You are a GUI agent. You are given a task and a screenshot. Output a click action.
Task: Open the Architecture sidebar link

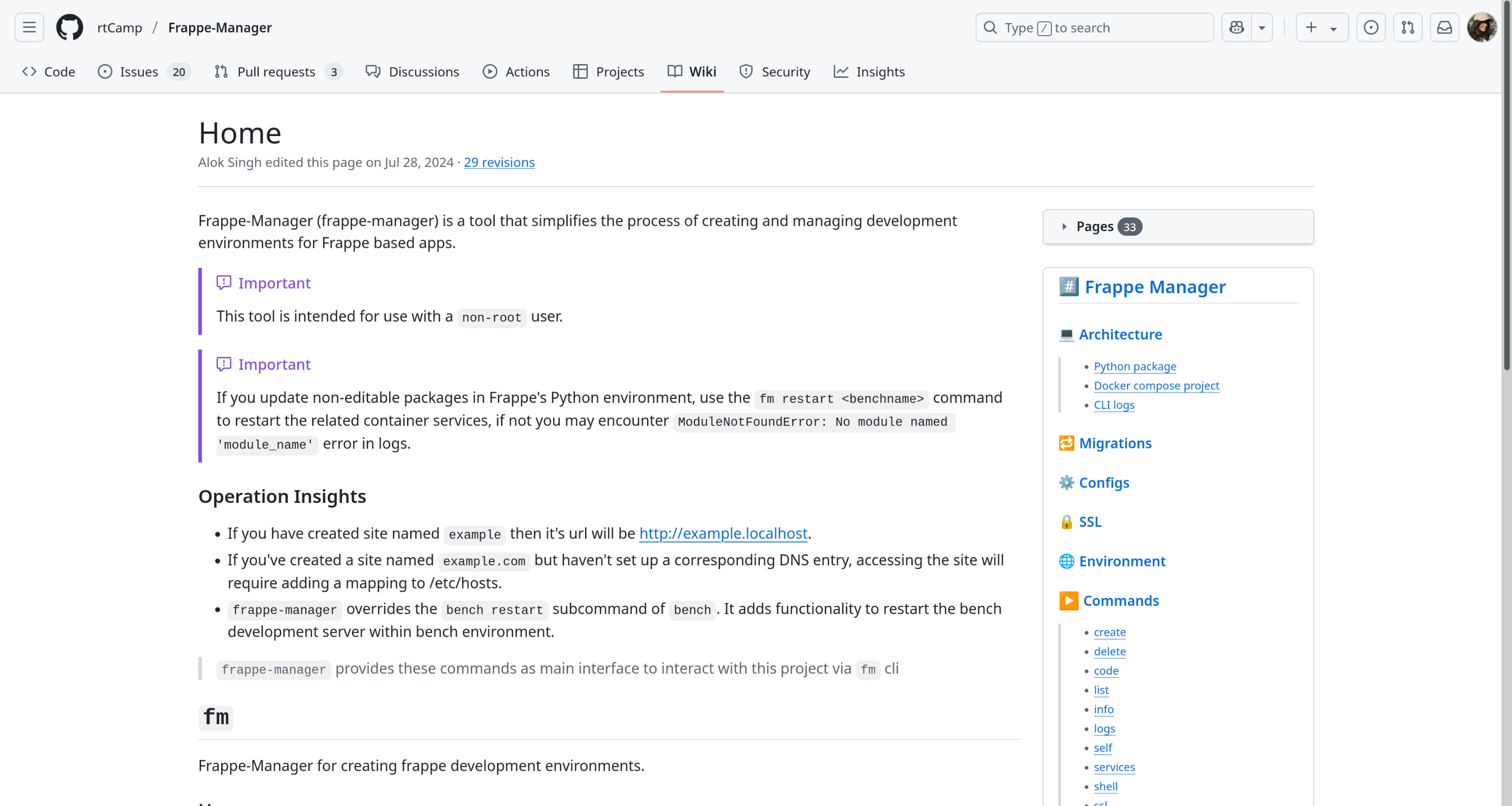1120,334
